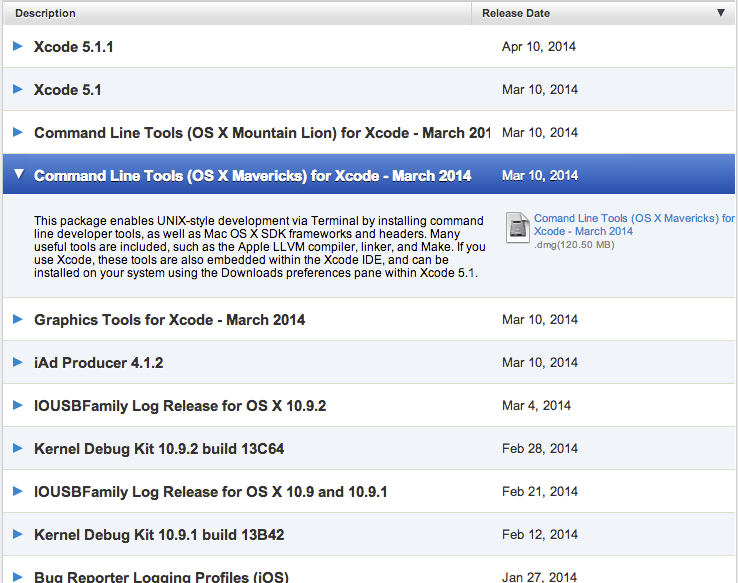Viewport: 738px width, 583px height.
Task: Click Apr 10, 2014 release date
Action: point(539,47)
